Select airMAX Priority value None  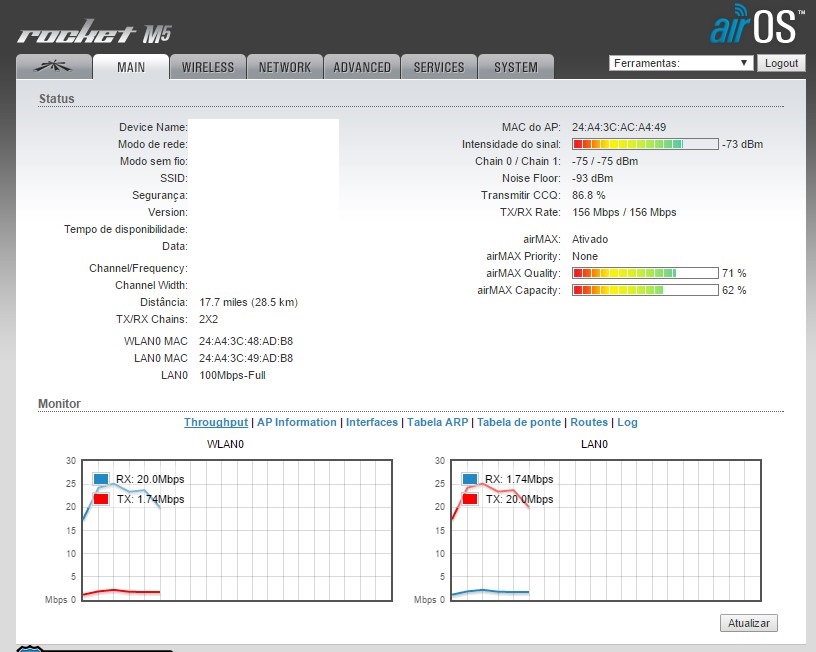pyautogui.click(x=585, y=256)
